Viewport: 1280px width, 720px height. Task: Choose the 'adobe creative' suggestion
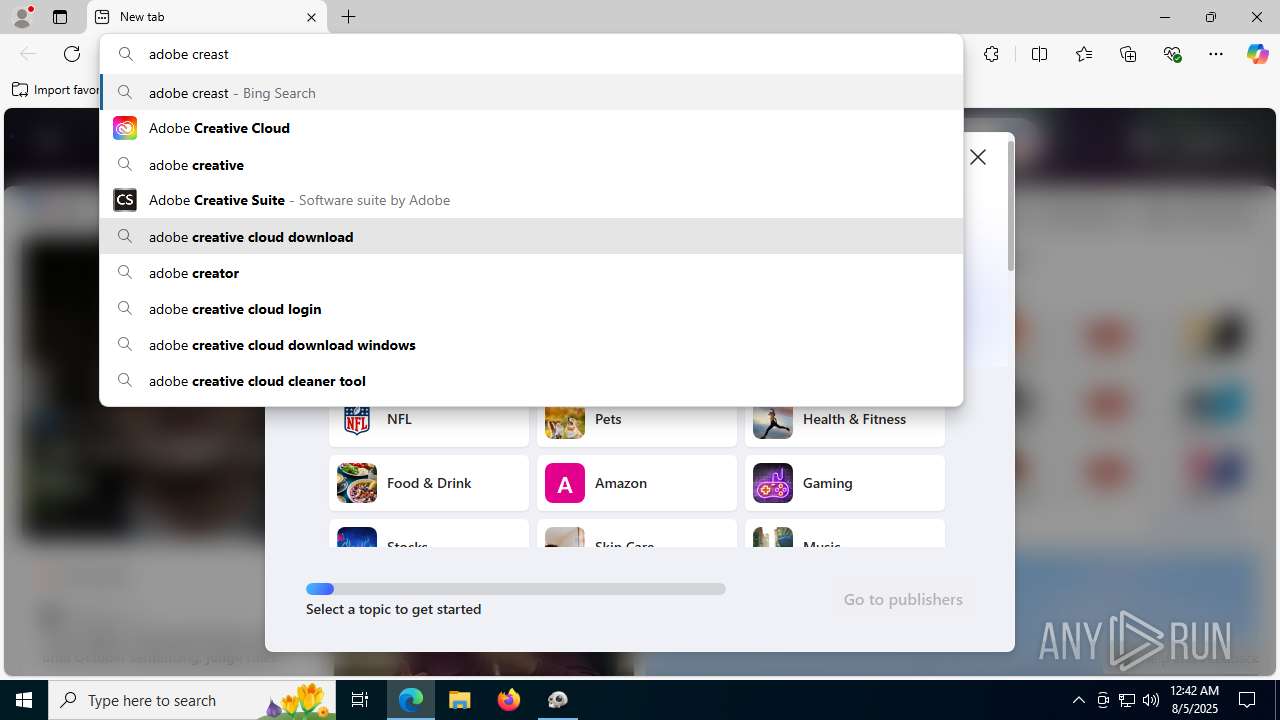531,164
